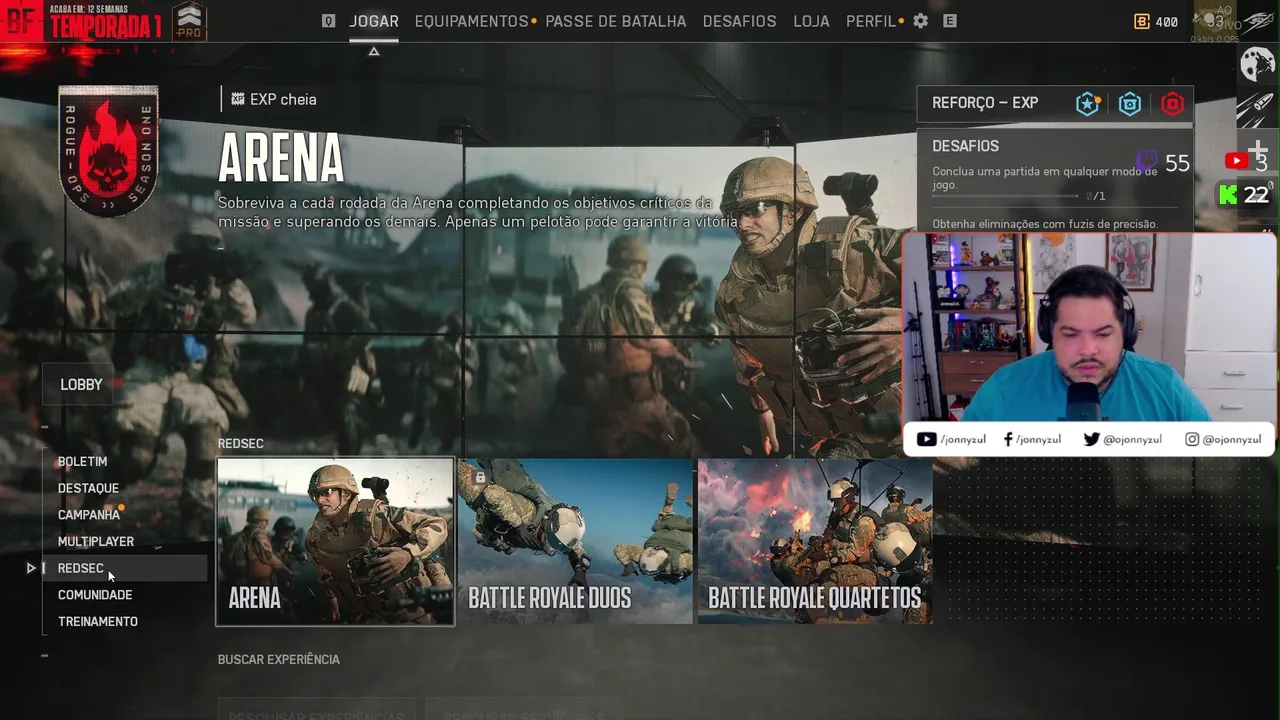Click the YouTube /jonnyzul social icon
1280x720 pixels.
(926, 439)
